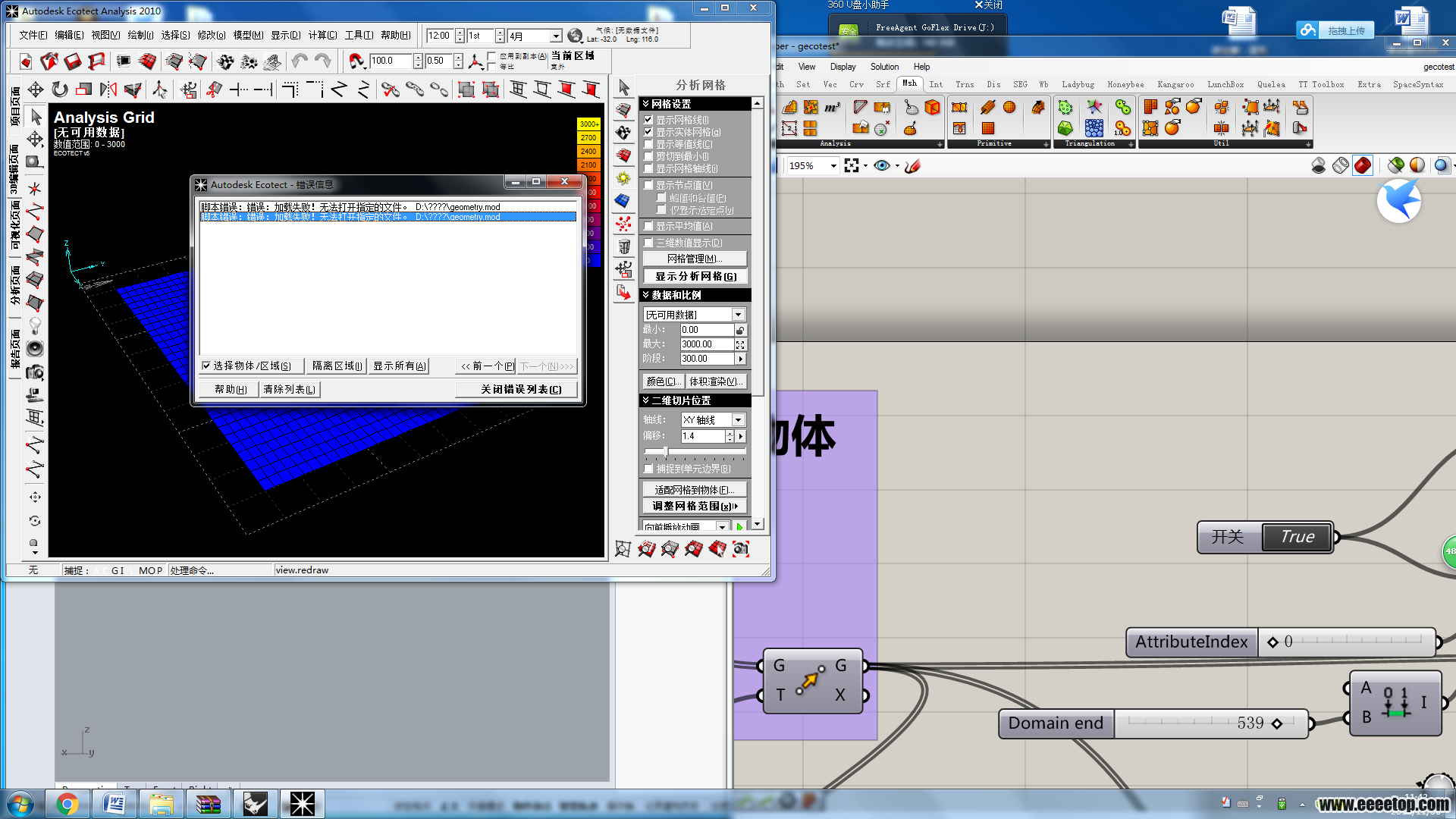The height and width of the screenshot is (819, 1456).
Task: Enable 显示节点值 checkbox
Action: (x=648, y=185)
